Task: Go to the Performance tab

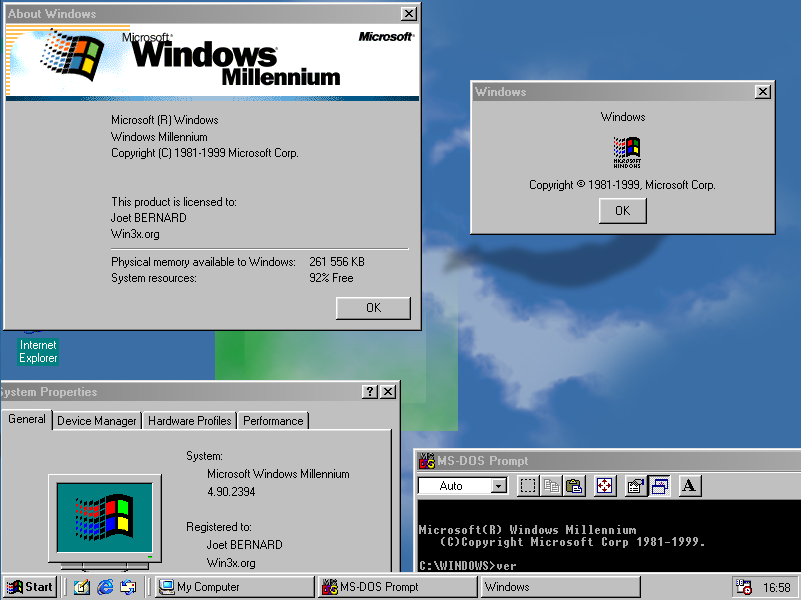Action: coord(273,421)
